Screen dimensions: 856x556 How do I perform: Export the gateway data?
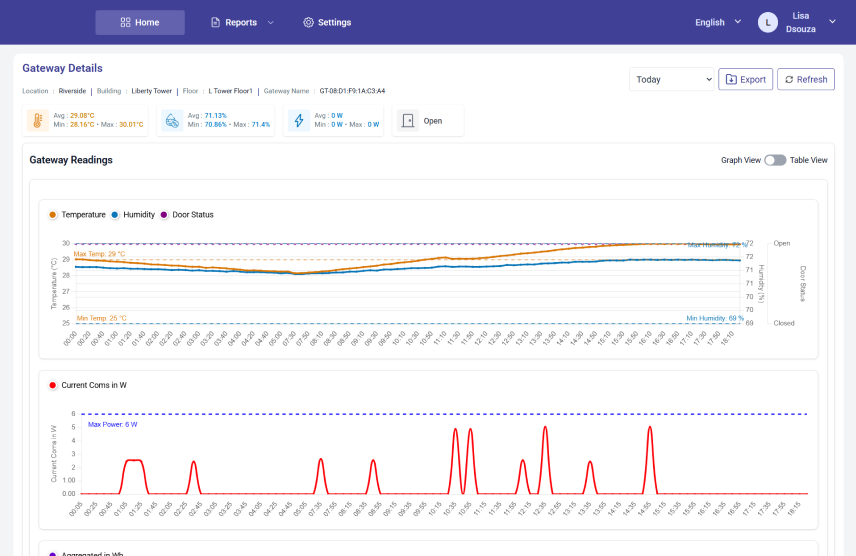pyautogui.click(x=745, y=79)
